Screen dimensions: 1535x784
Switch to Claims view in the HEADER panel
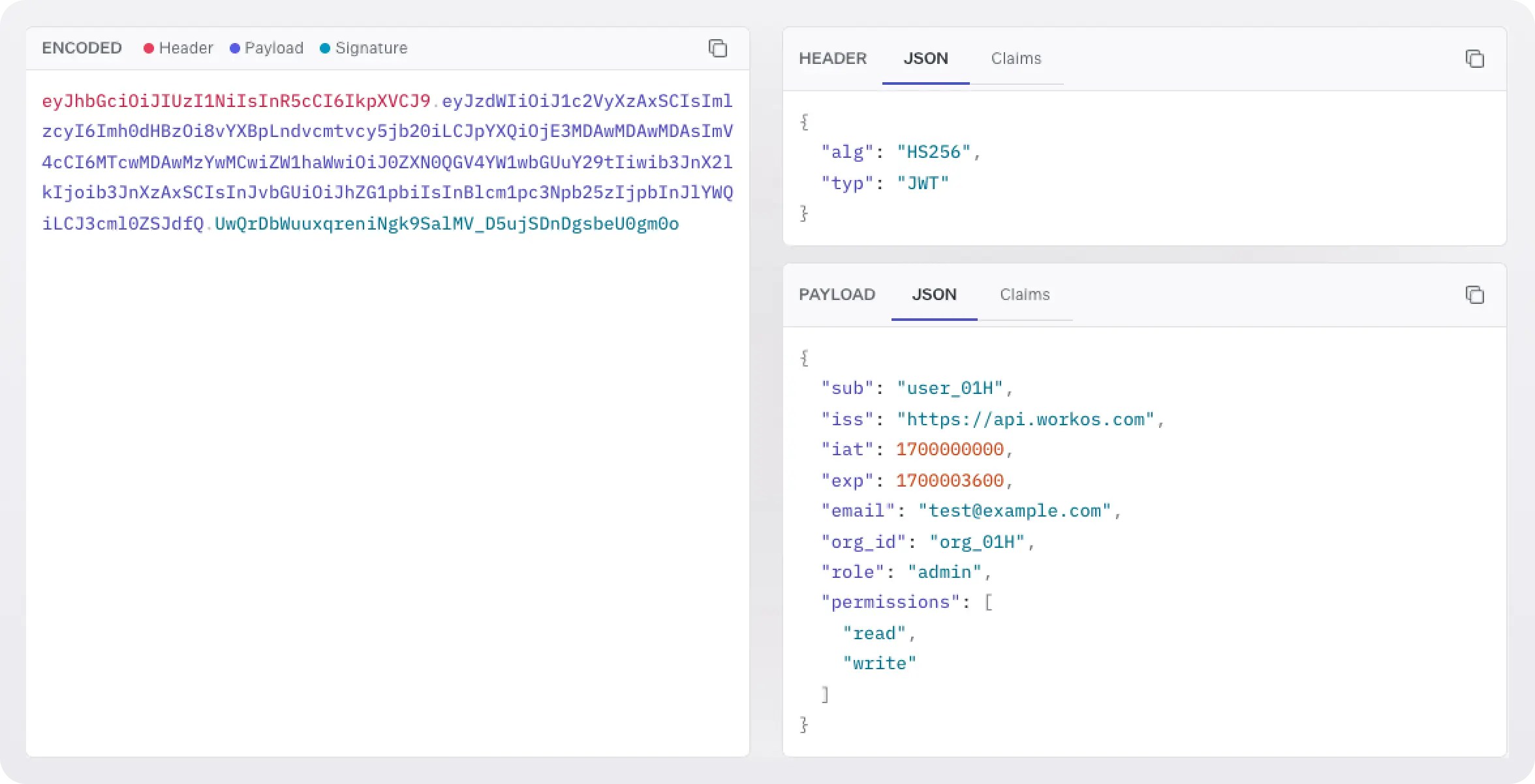point(1016,59)
